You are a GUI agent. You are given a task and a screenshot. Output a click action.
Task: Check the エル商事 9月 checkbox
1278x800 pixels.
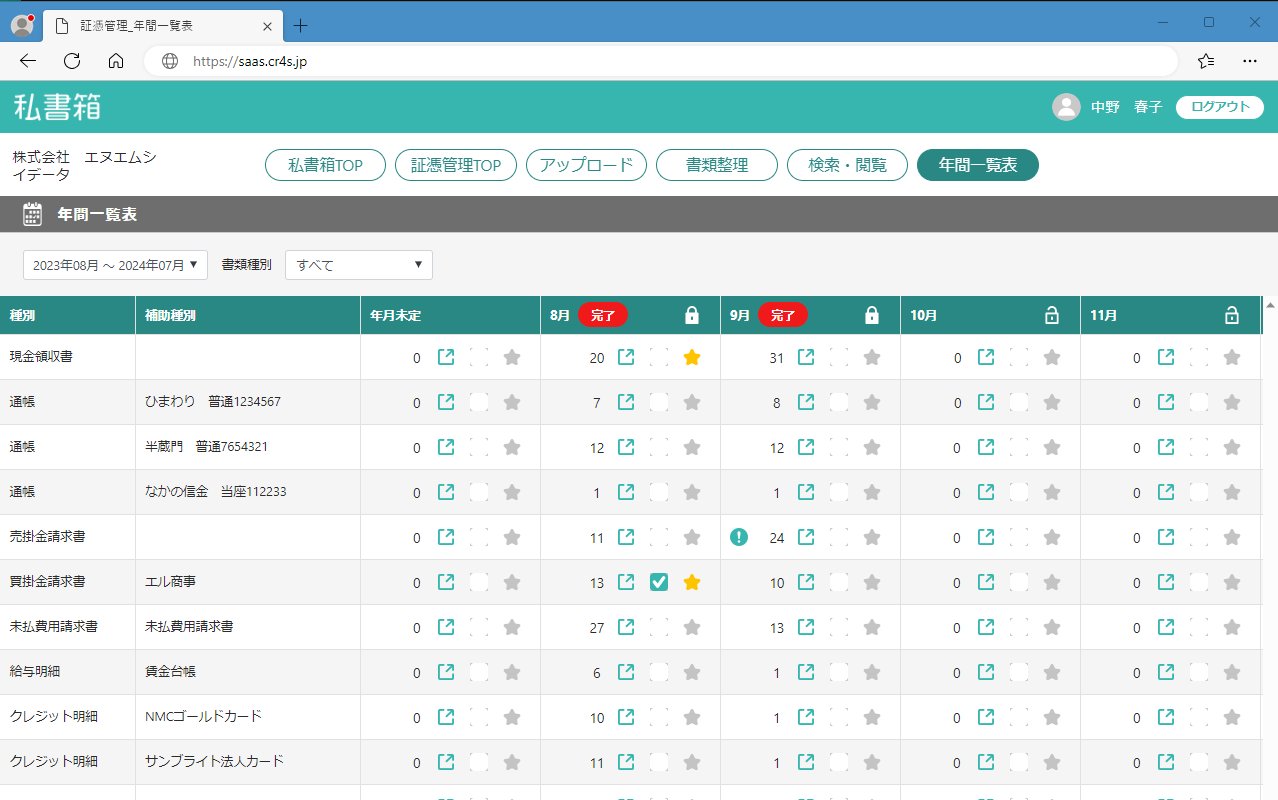[x=839, y=582]
